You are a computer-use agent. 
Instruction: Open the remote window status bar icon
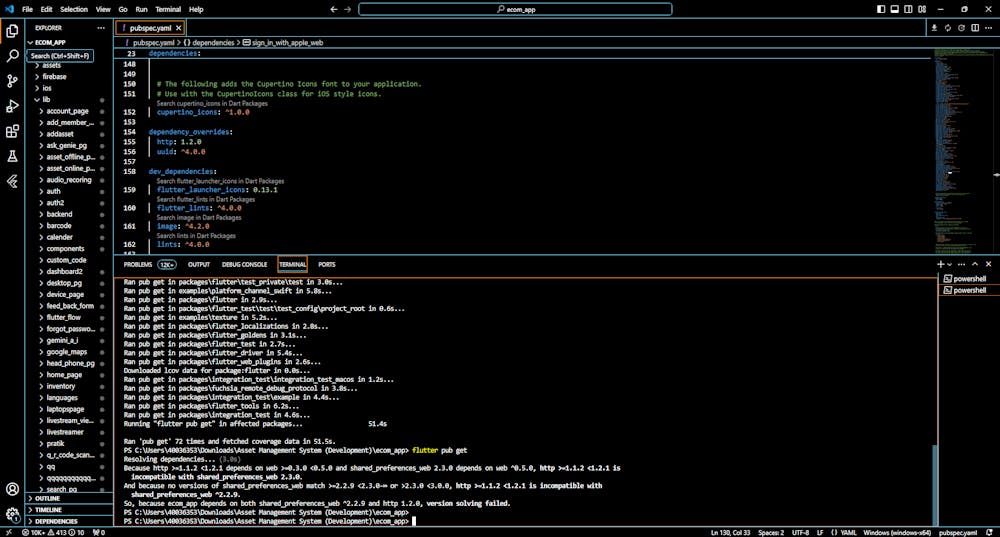coord(8,532)
